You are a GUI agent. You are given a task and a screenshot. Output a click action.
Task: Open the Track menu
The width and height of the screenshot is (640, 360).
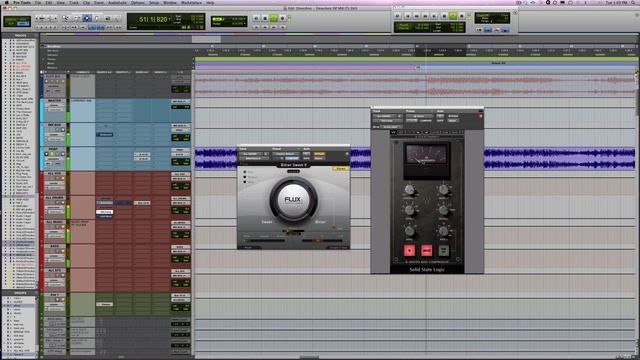tap(74, 2)
